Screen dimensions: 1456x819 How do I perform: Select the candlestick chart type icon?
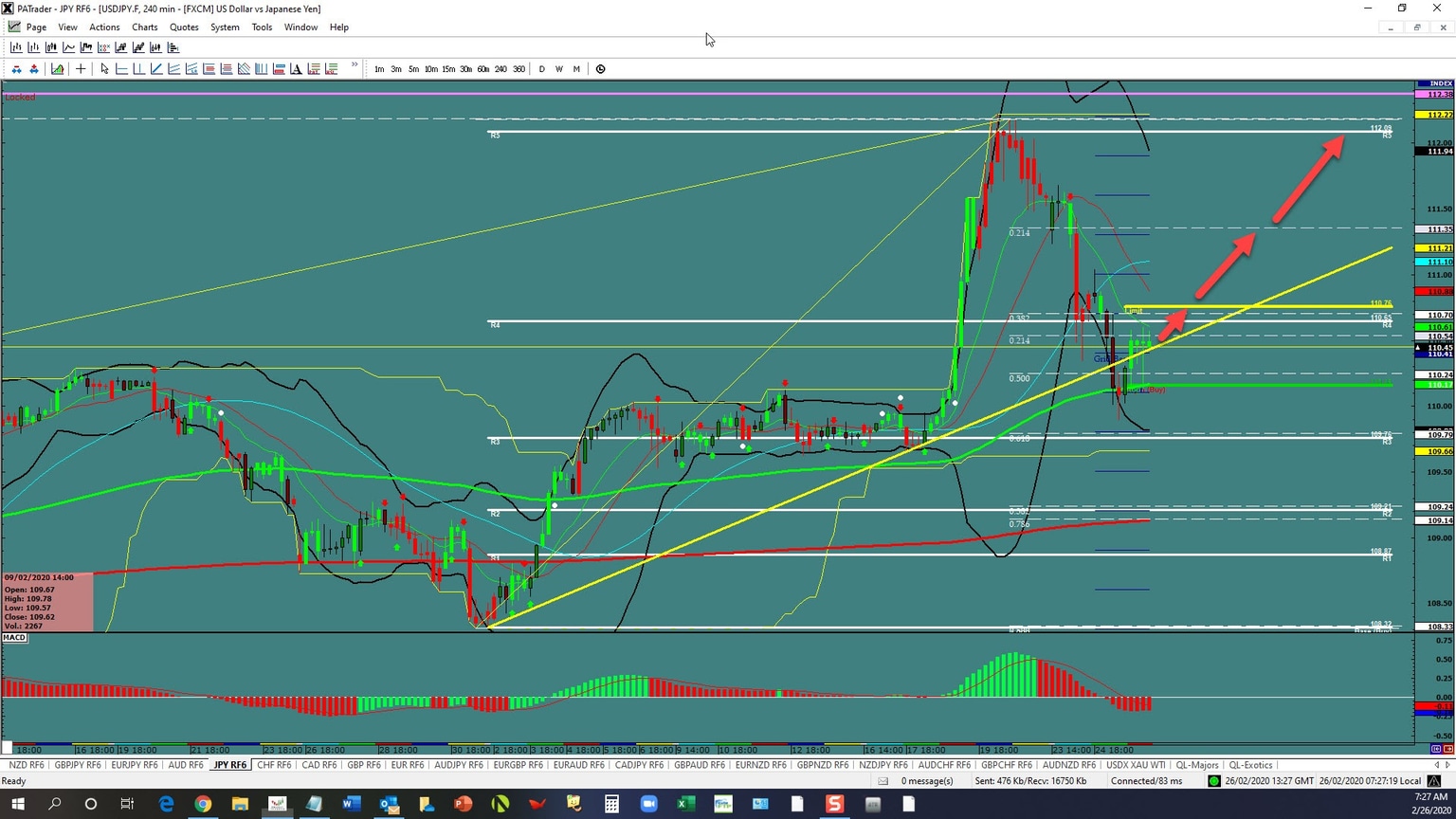click(51, 46)
